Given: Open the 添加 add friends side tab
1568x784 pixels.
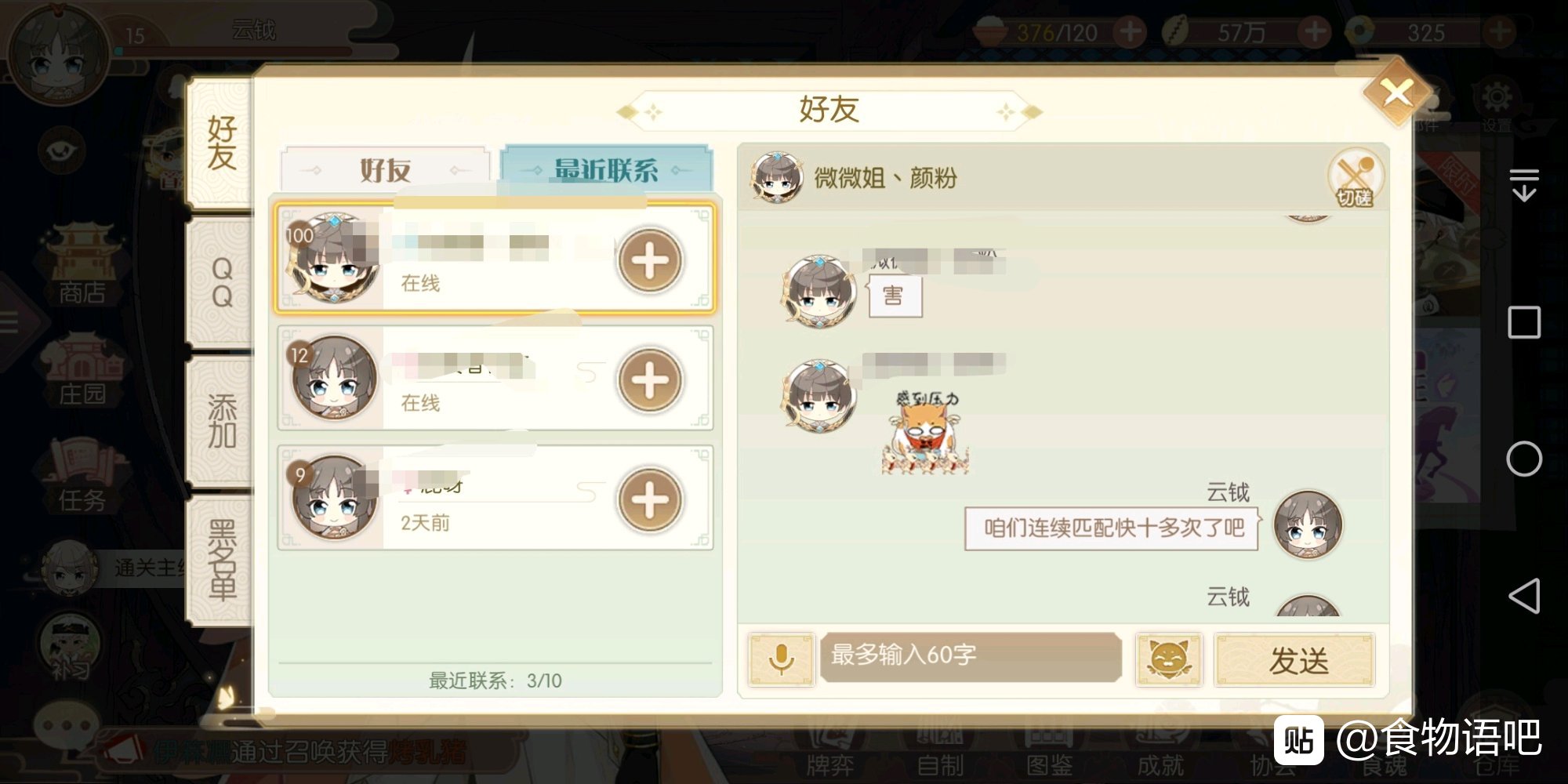Looking at the screenshot, I should point(221,421).
